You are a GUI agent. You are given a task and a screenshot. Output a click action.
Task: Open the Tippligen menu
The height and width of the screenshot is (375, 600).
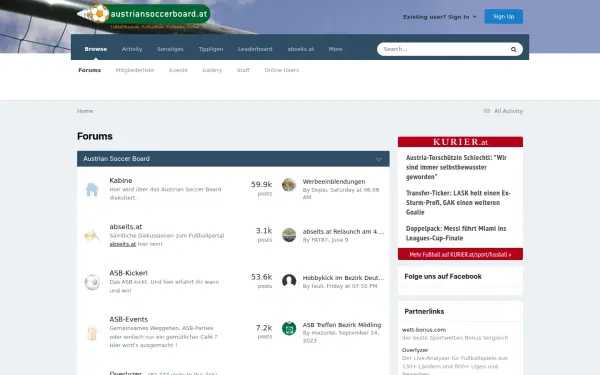coord(211,49)
